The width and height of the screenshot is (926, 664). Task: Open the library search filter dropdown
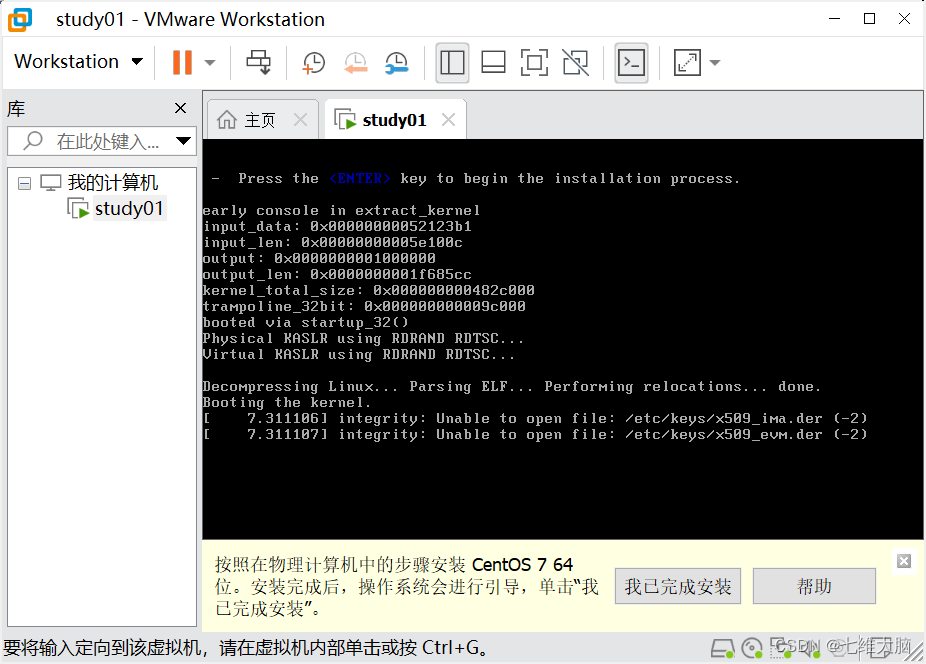coord(184,141)
